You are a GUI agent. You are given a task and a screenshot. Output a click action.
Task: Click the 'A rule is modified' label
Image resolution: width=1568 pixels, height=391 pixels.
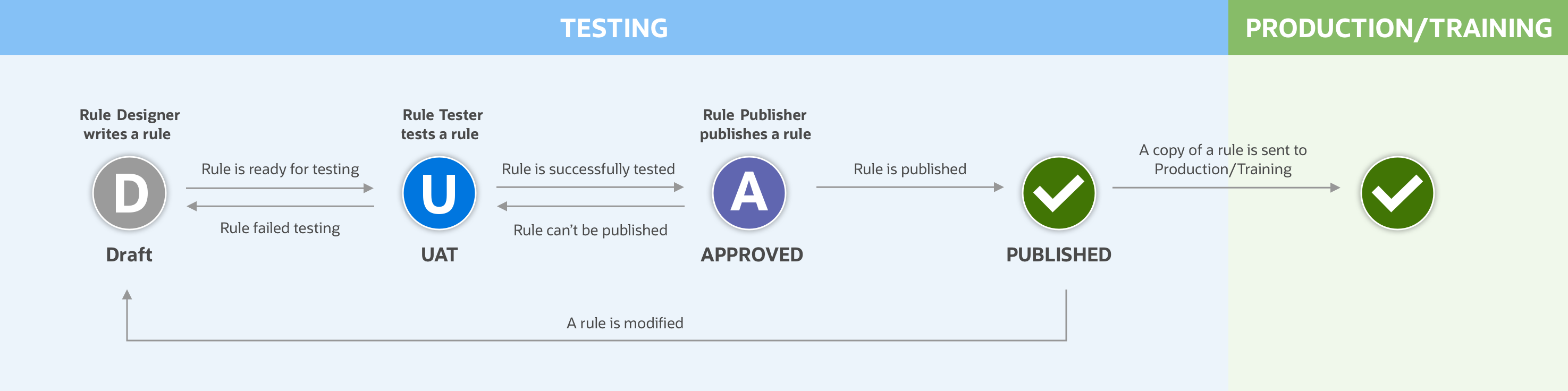click(x=625, y=323)
